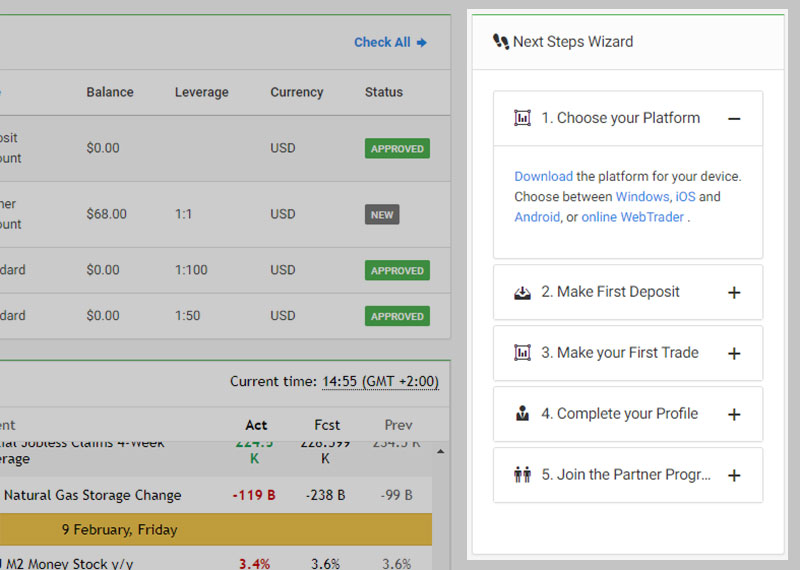Click the footsteps icon beside Next Steps Wizard

(x=501, y=42)
